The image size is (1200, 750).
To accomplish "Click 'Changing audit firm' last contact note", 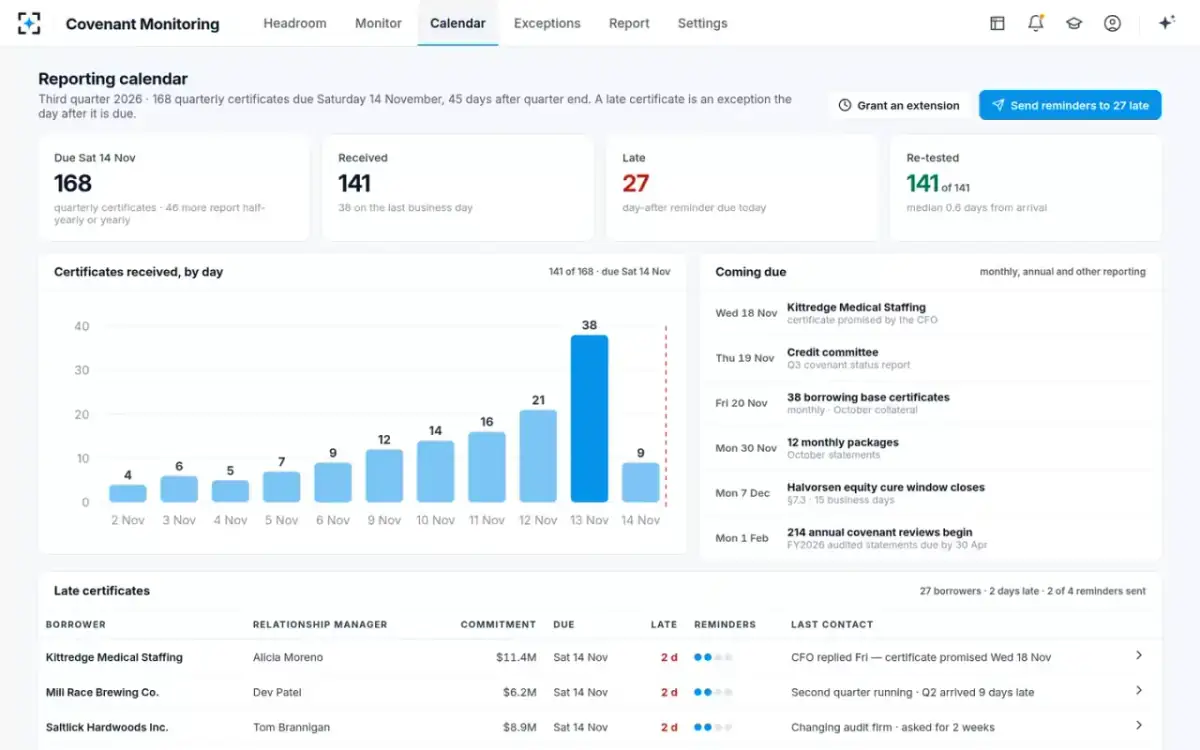I will click(893, 727).
